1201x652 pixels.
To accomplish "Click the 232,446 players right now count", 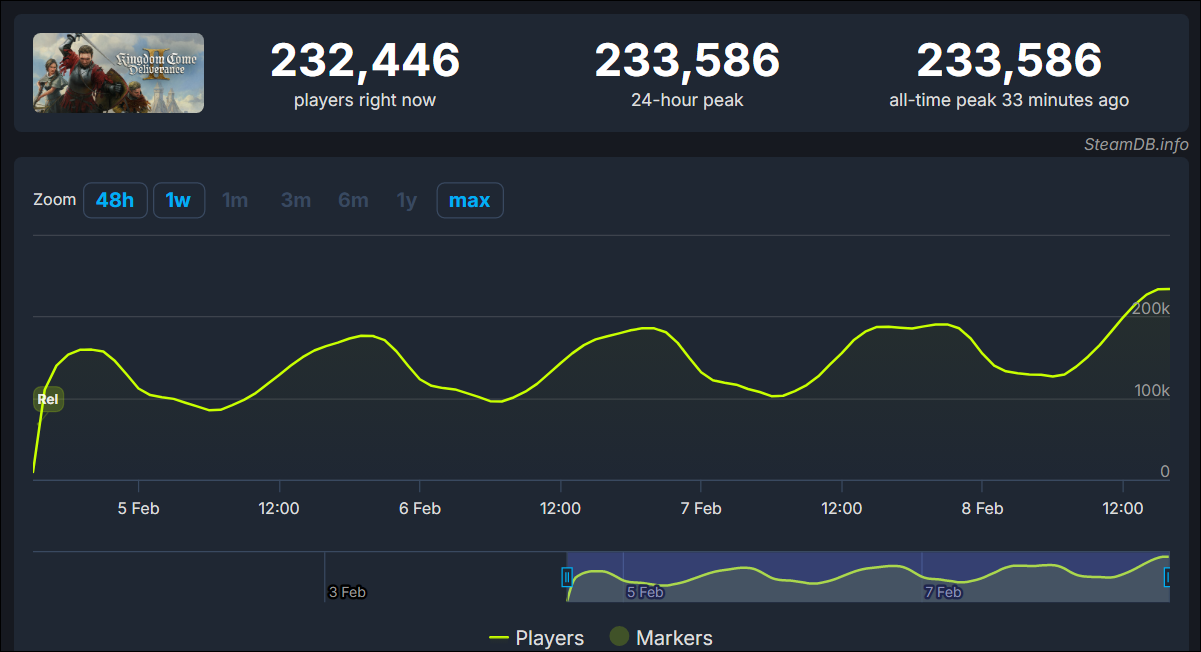I will coord(365,61).
